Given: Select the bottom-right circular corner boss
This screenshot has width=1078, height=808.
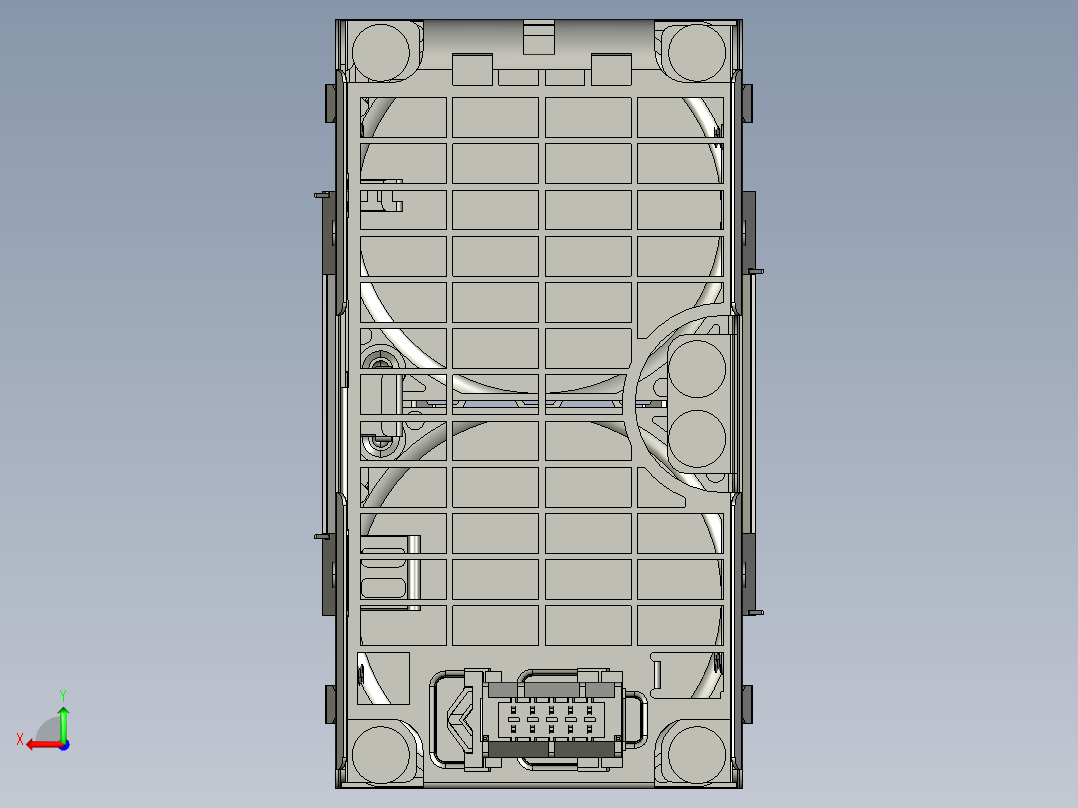Looking at the screenshot, I should click(x=696, y=754).
